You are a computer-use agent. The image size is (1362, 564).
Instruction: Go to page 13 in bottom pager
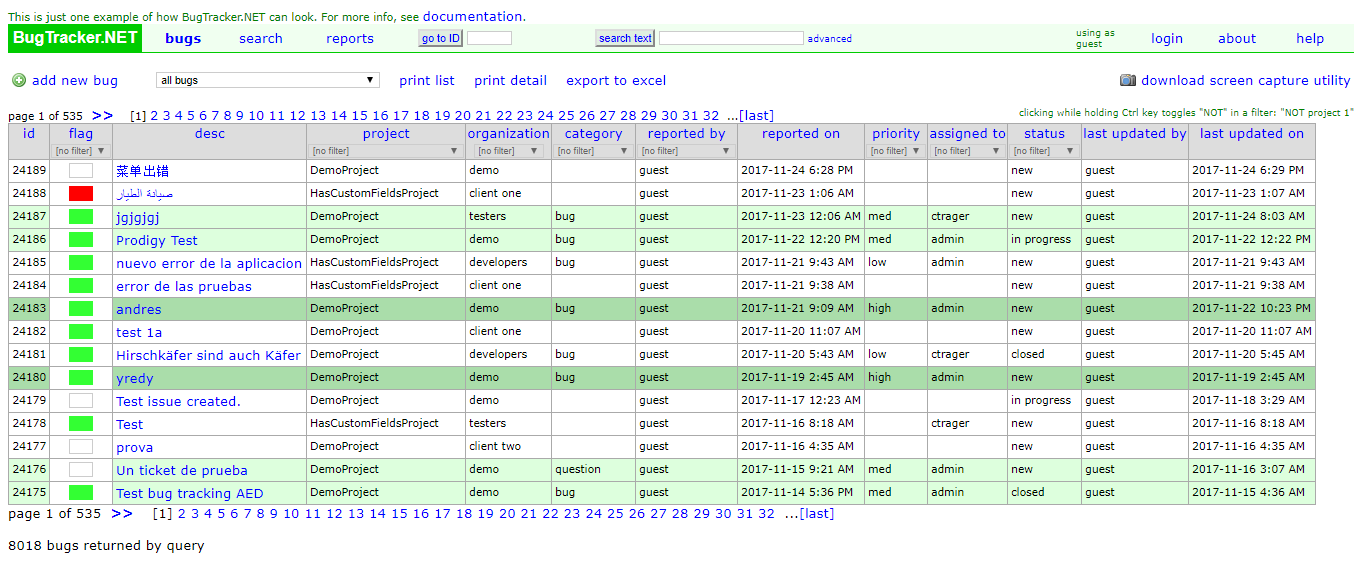coord(356,514)
